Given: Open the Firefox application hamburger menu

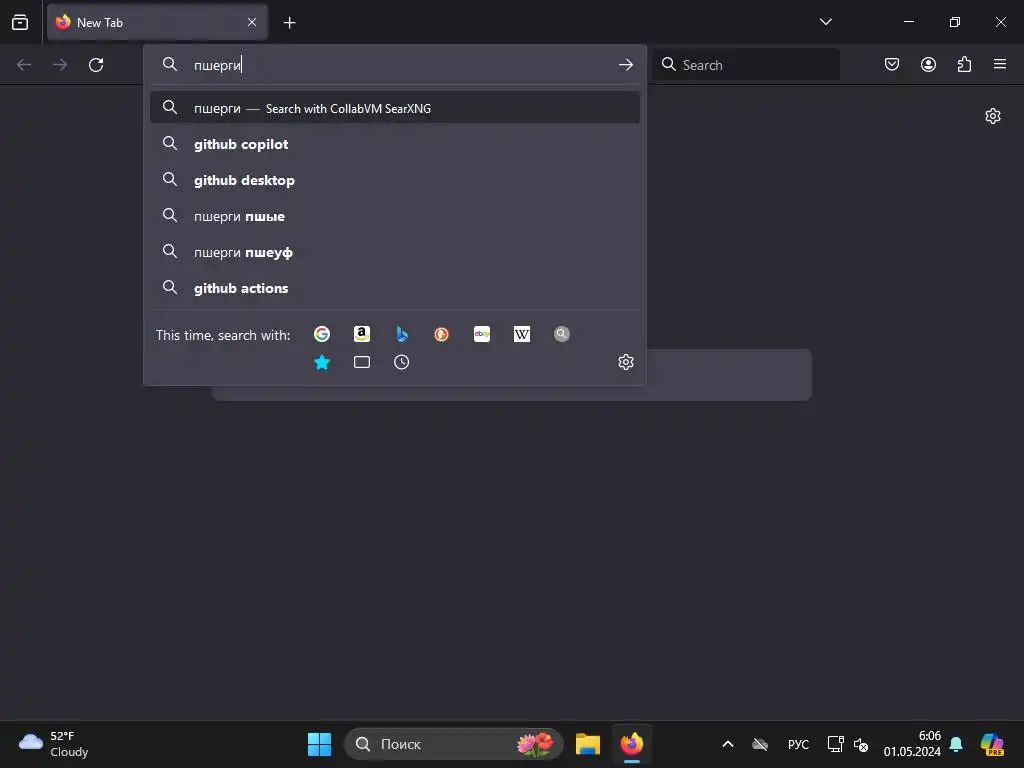Looking at the screenshot, I should click(1000, 64).
